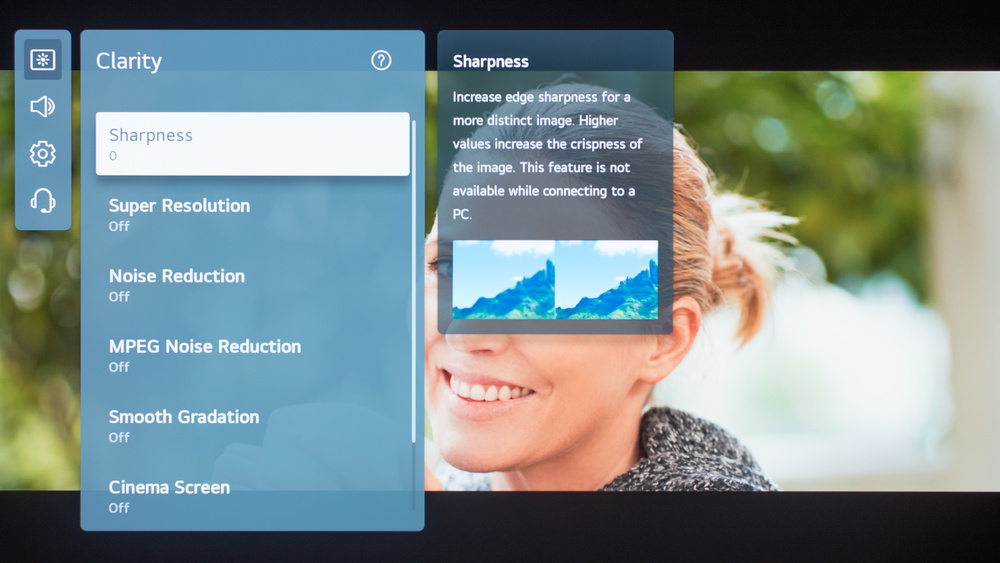
Task: Click the Clarity menu scrollbar
Action: [414, 280]
